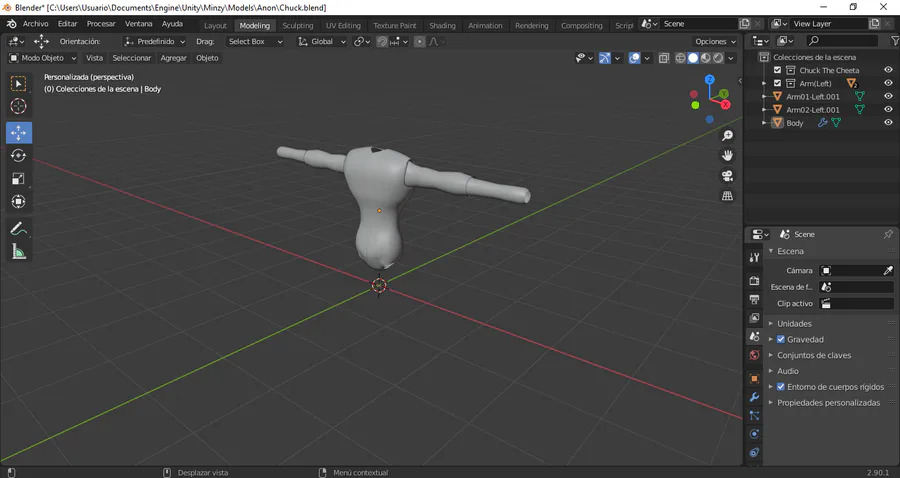Open Physics properties tab
Viewport: 900px width, 478px height.
754,434
